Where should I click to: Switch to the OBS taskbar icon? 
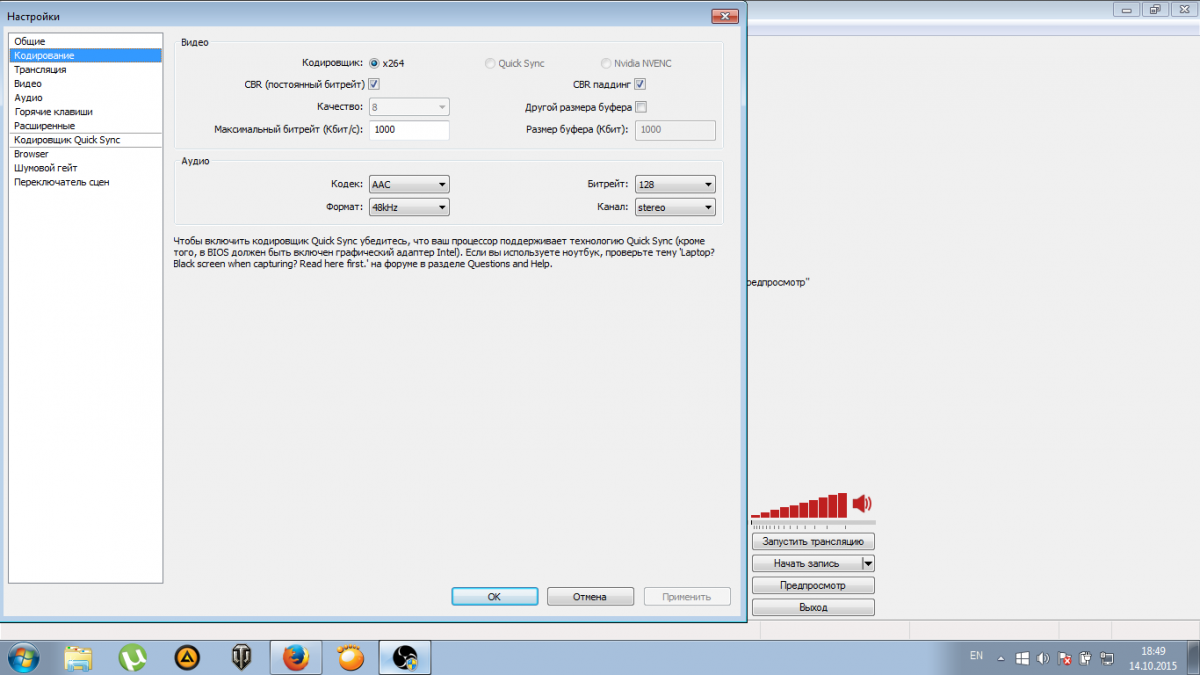pyautogui.click(x=405, y=657)
